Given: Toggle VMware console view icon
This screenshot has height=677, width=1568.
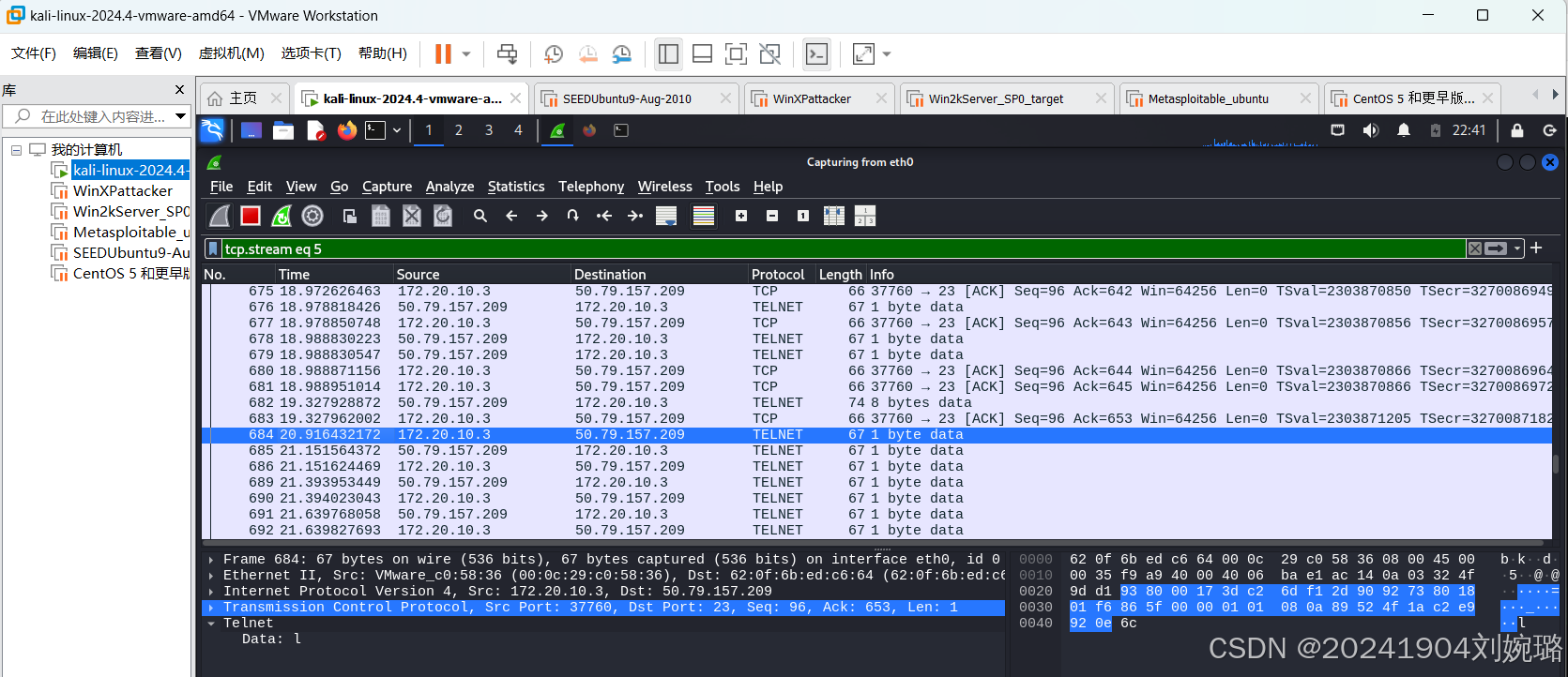Looking at the screenshot, I should pos(817,54).
